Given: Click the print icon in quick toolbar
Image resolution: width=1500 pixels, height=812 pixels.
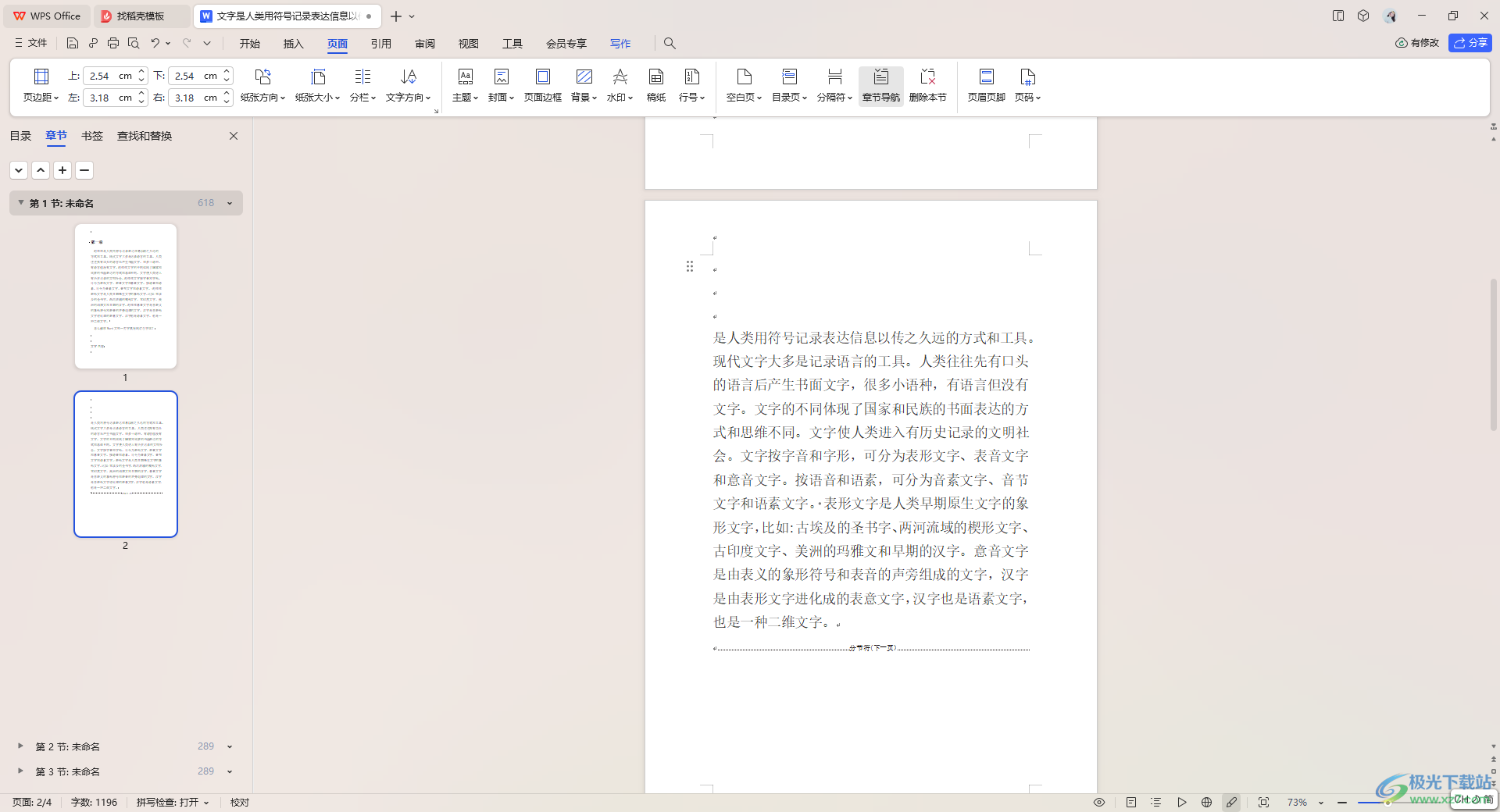Looking at the screenshot, I should point(113,43).
